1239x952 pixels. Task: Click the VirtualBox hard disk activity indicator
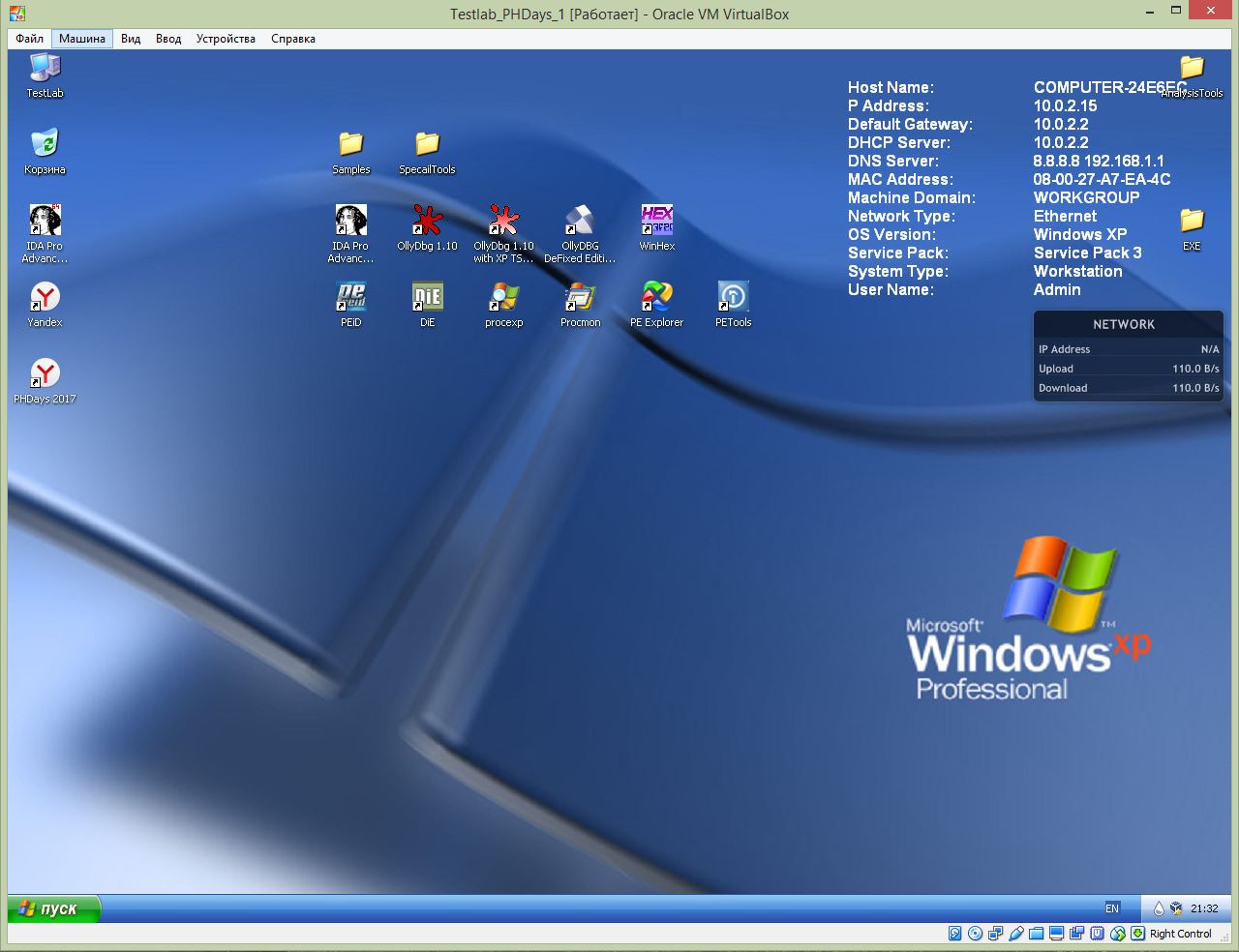click(x=954, y=934)
